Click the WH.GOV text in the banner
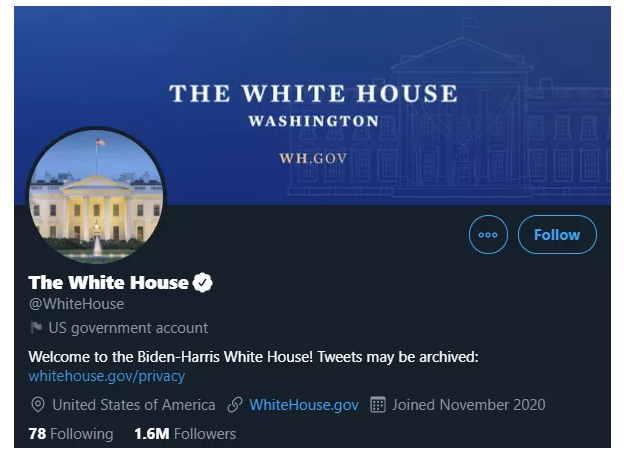This screenshot has width=624, height=466. tap(313, 158)
